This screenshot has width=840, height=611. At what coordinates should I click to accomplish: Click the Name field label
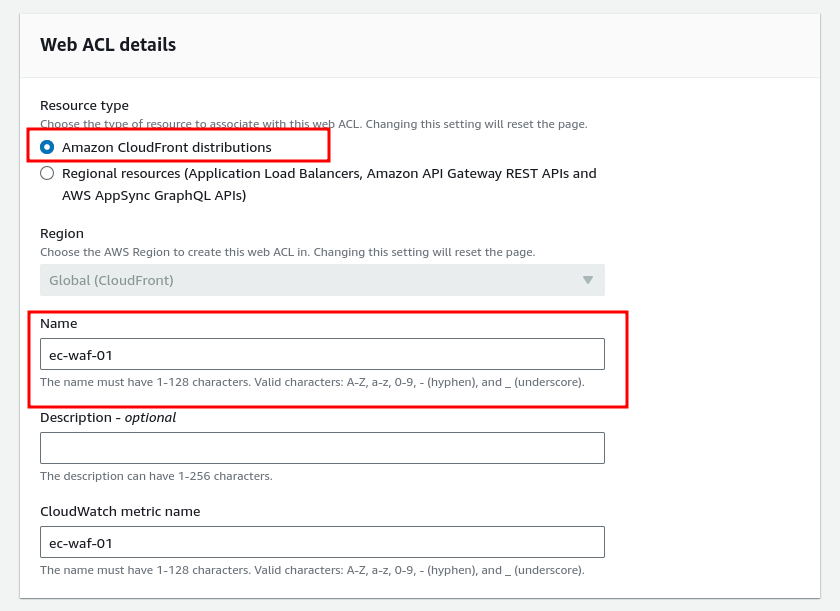tap(58, 323)
